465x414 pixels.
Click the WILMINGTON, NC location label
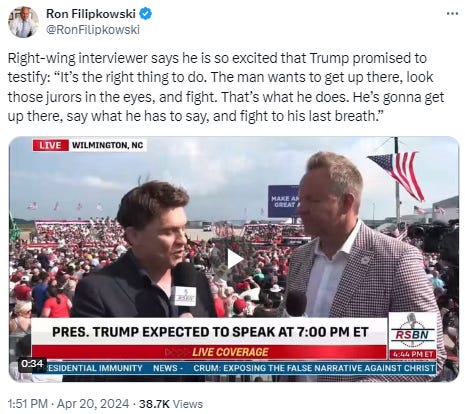tap(107, 145)
